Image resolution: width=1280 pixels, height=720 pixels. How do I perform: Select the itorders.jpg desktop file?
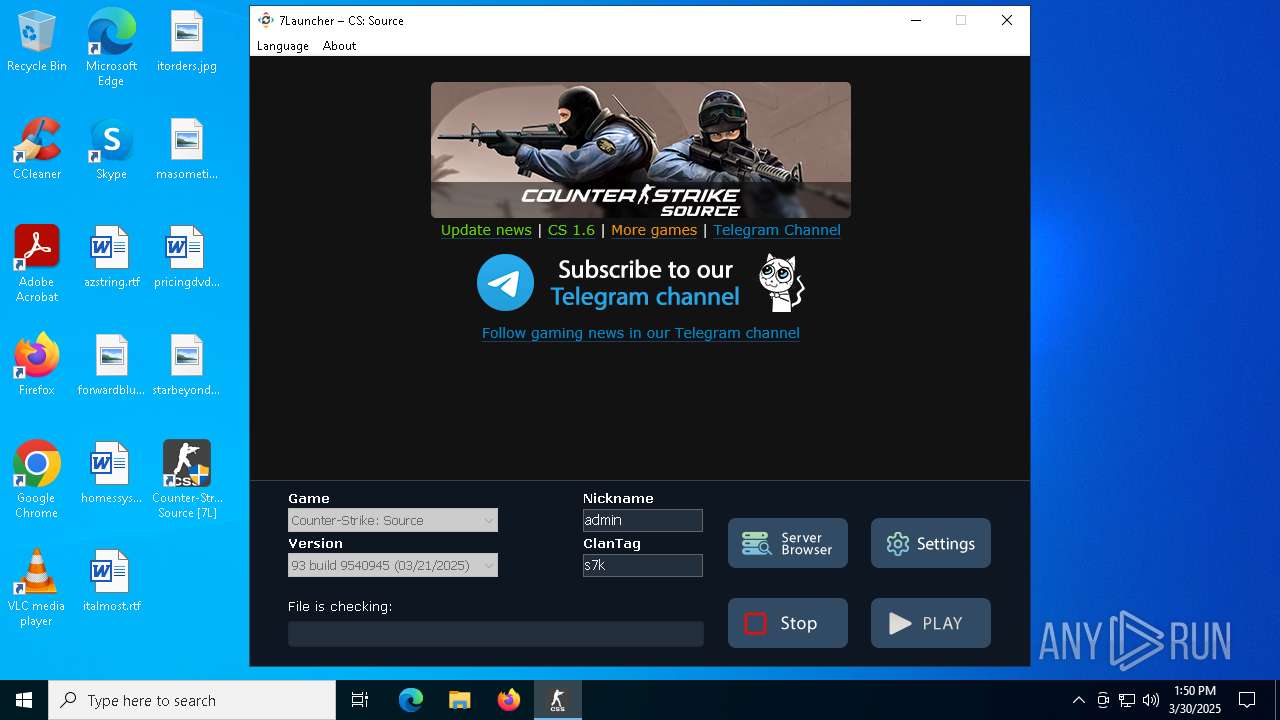coord(187,42)
